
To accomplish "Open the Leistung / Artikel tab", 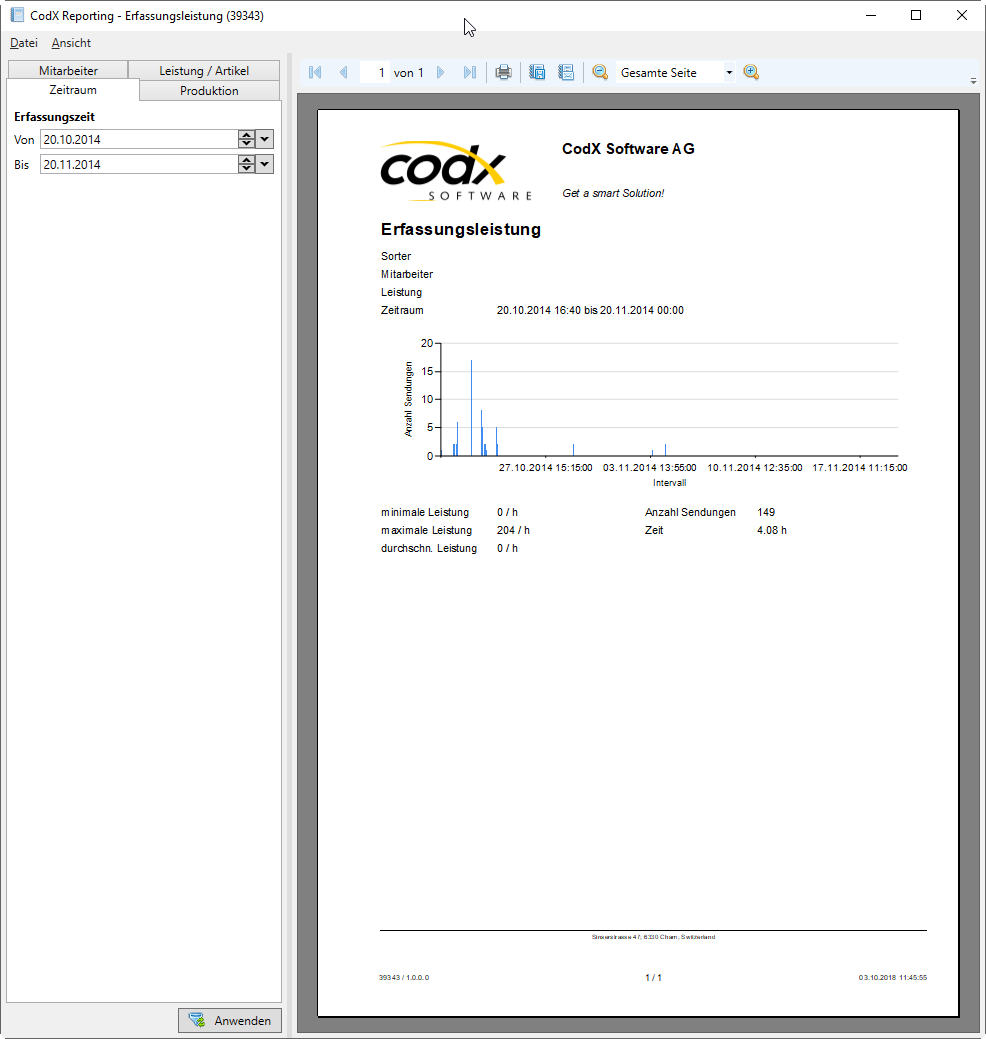I will pyautogui.click(x=204, y=70).
